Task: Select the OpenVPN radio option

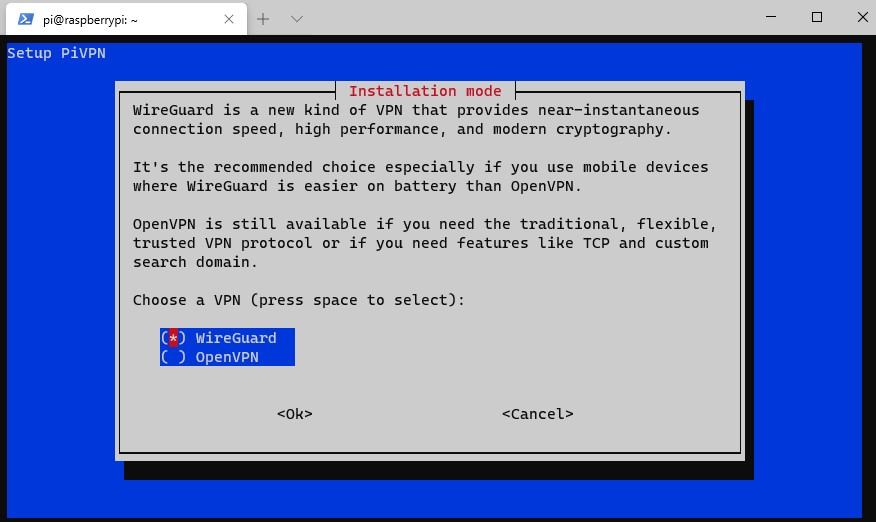Action: 173,357
